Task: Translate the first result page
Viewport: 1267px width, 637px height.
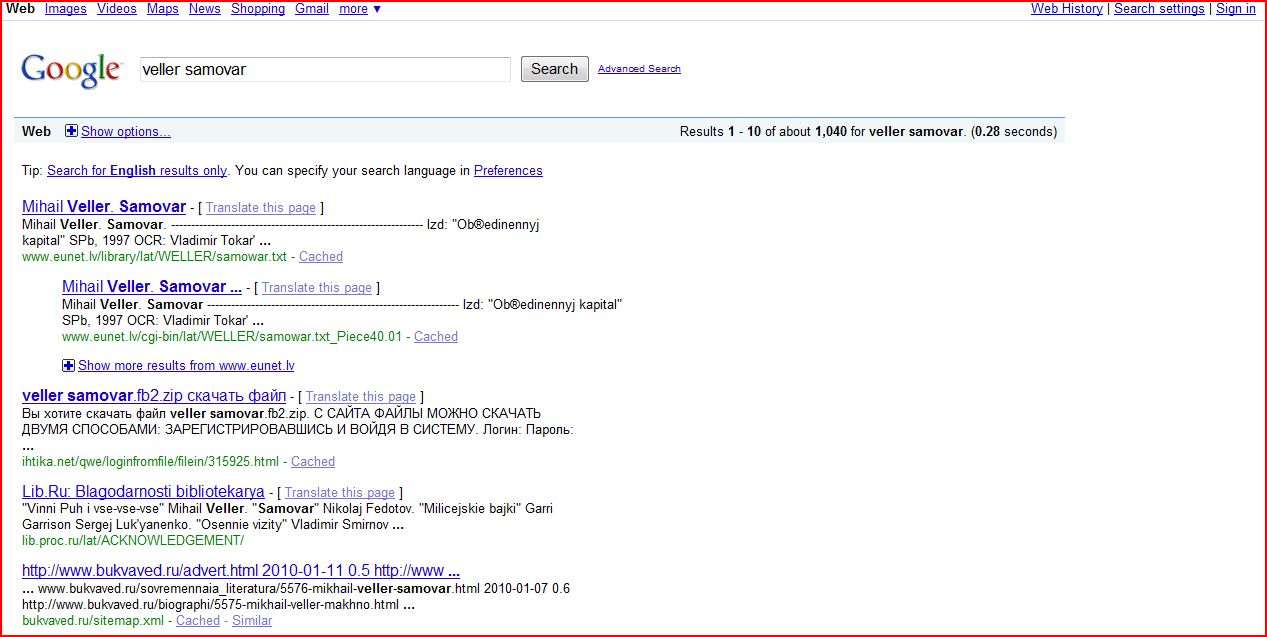Action: pyautogui.click(x=261, y=208)
